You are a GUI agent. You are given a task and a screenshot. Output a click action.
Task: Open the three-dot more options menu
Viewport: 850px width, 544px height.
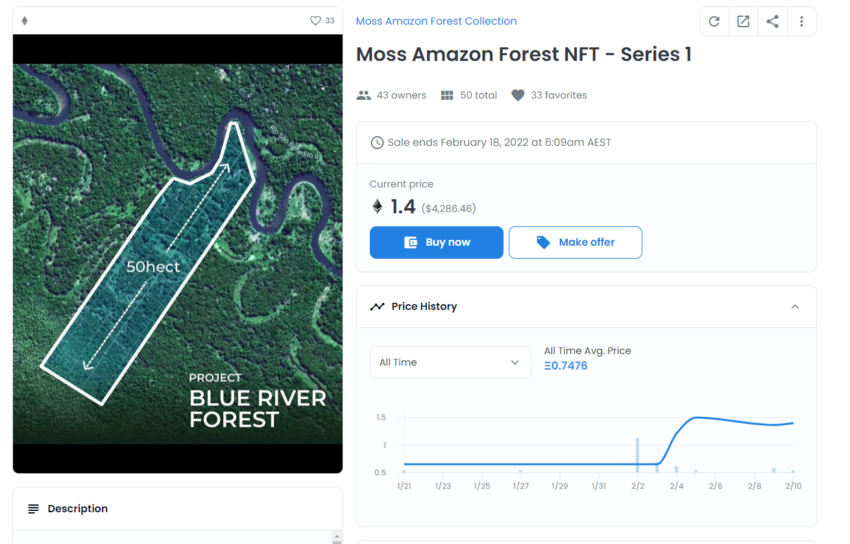coord(801,21)
